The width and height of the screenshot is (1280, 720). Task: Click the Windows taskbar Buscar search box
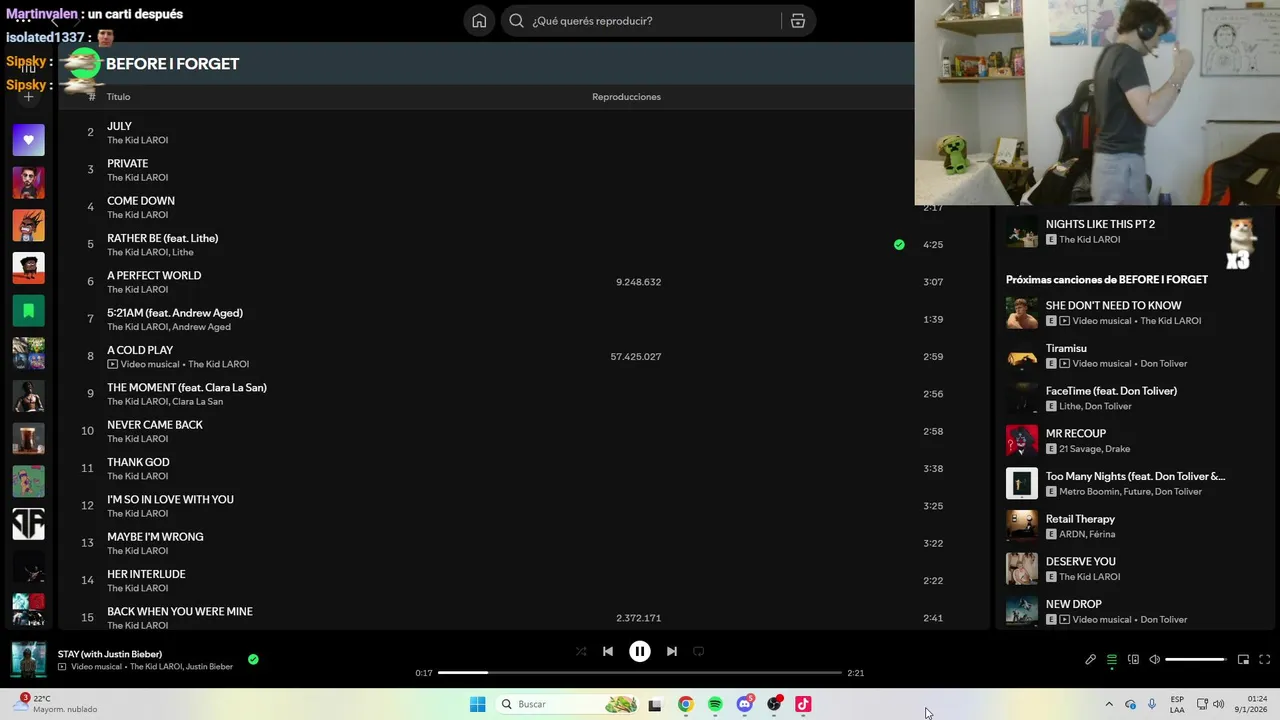568,704
